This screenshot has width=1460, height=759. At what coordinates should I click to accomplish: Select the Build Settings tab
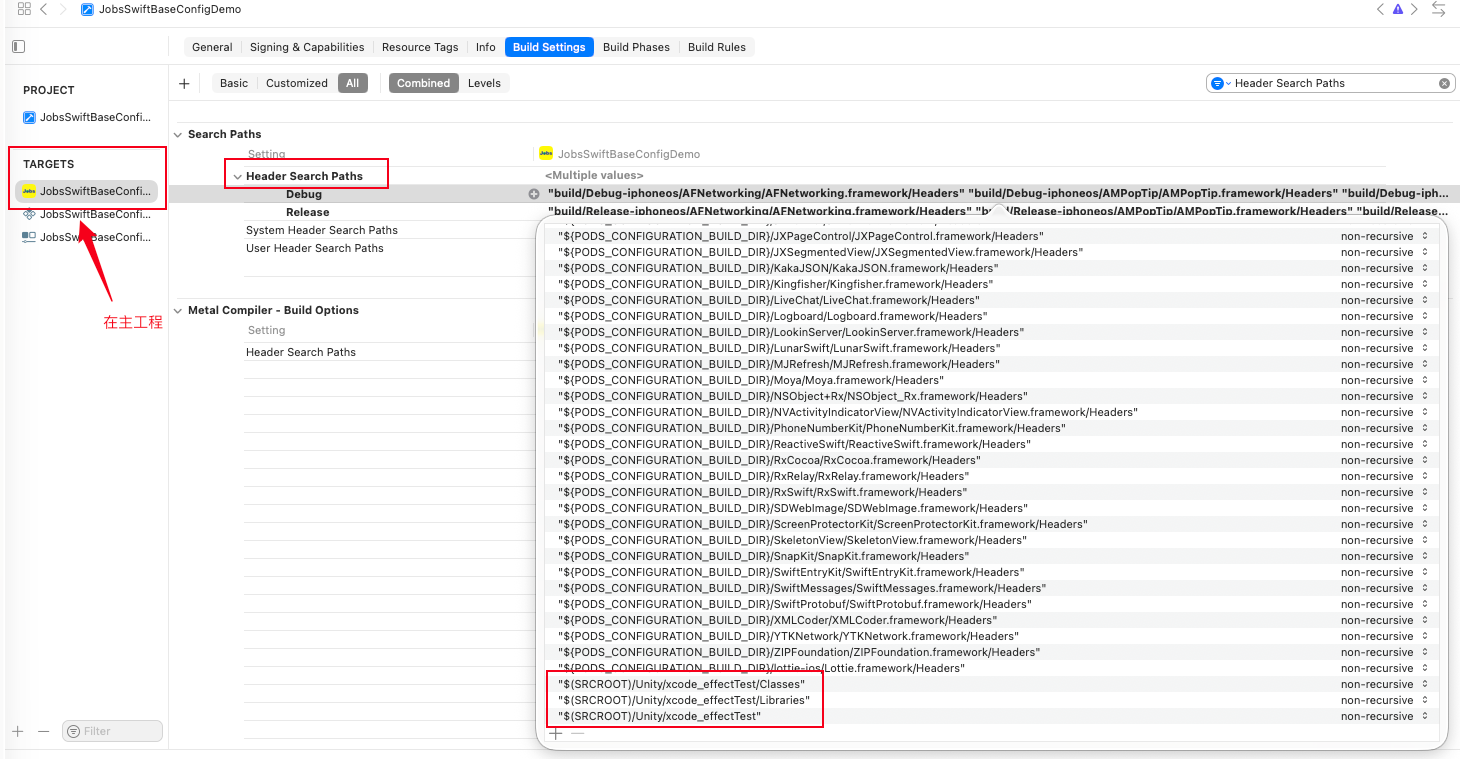(x=549, y=47)
